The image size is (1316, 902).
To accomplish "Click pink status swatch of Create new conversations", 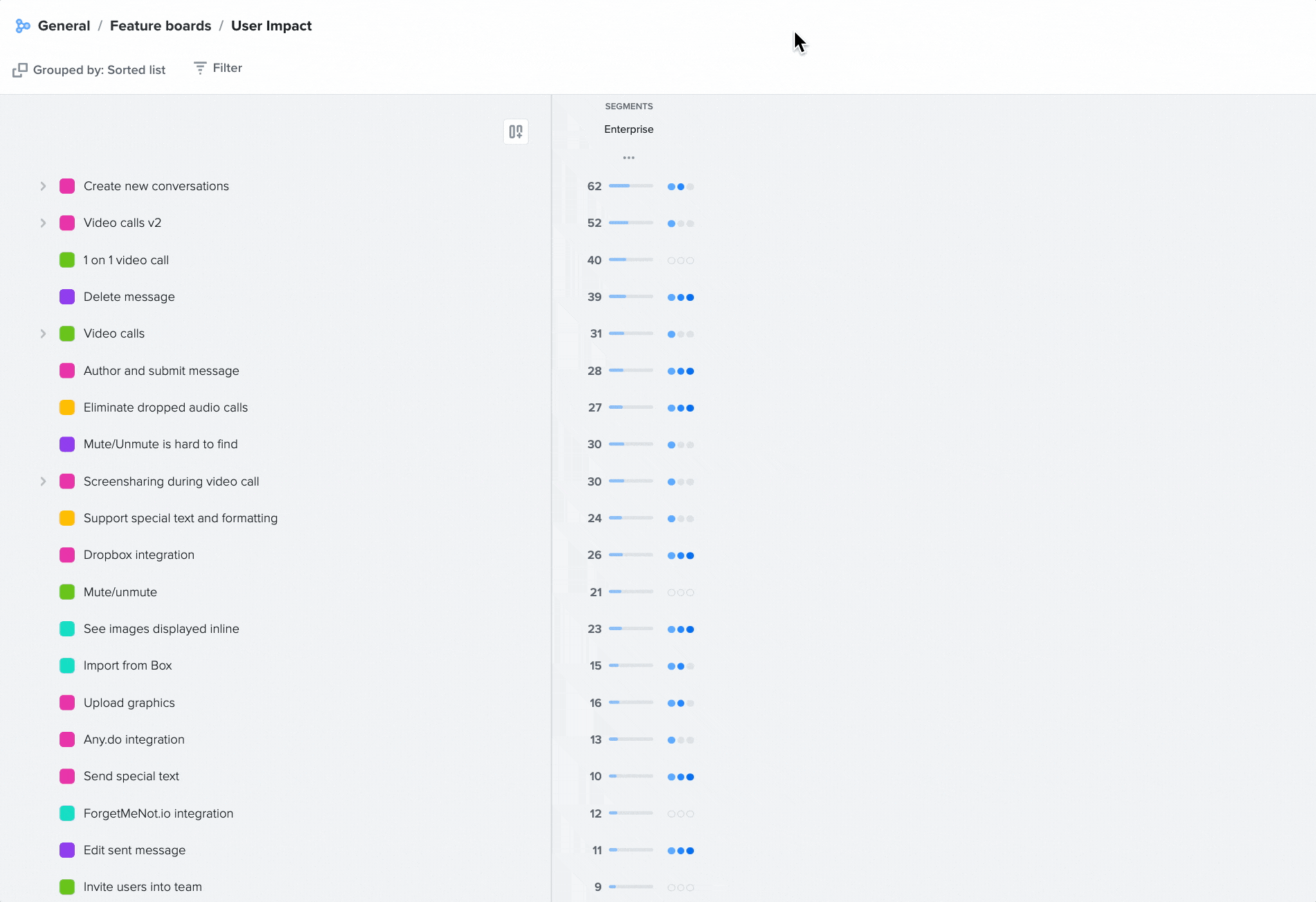I will coord(67,186).
